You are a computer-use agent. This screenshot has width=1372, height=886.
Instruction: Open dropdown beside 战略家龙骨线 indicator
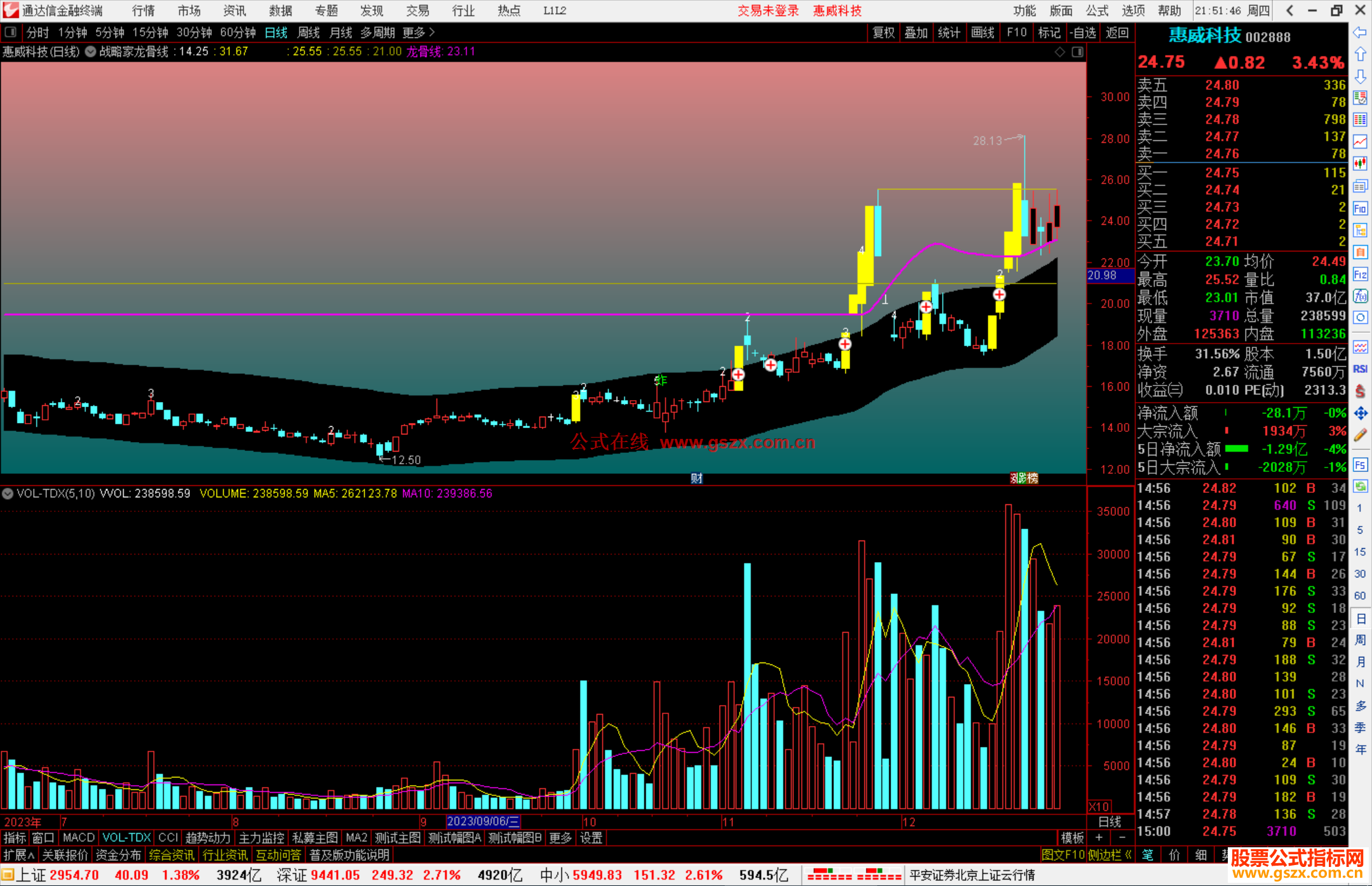click(91, 51)
